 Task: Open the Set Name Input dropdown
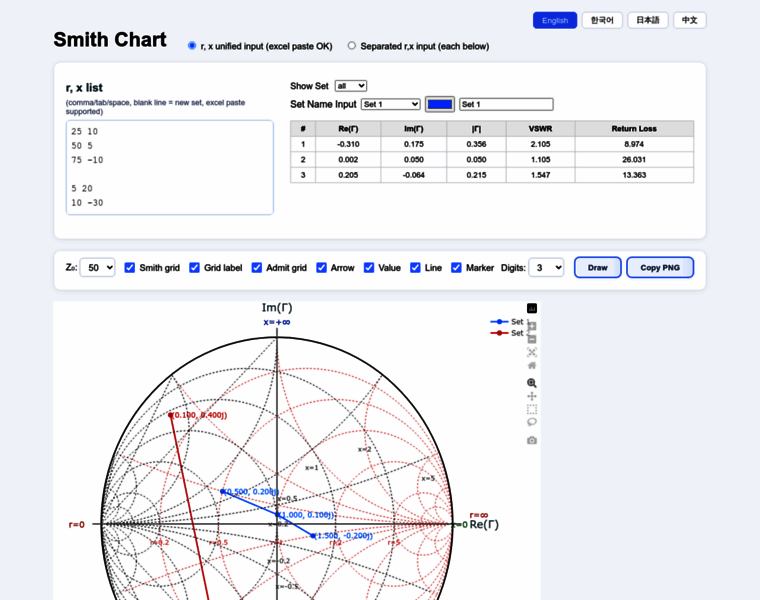pyautogui.click(x=391, y=104)
